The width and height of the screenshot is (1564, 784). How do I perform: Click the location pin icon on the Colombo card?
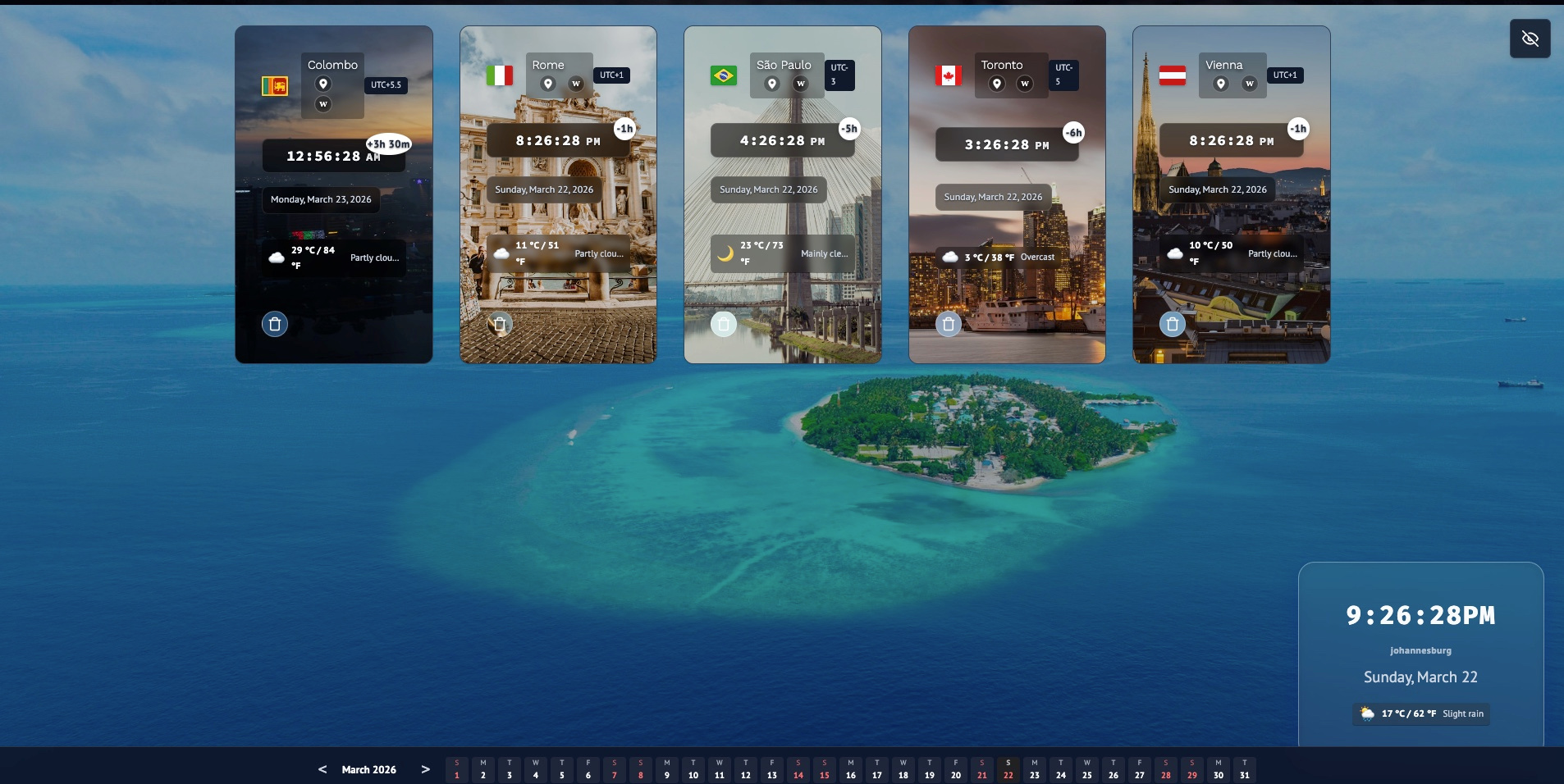point(324,84)
